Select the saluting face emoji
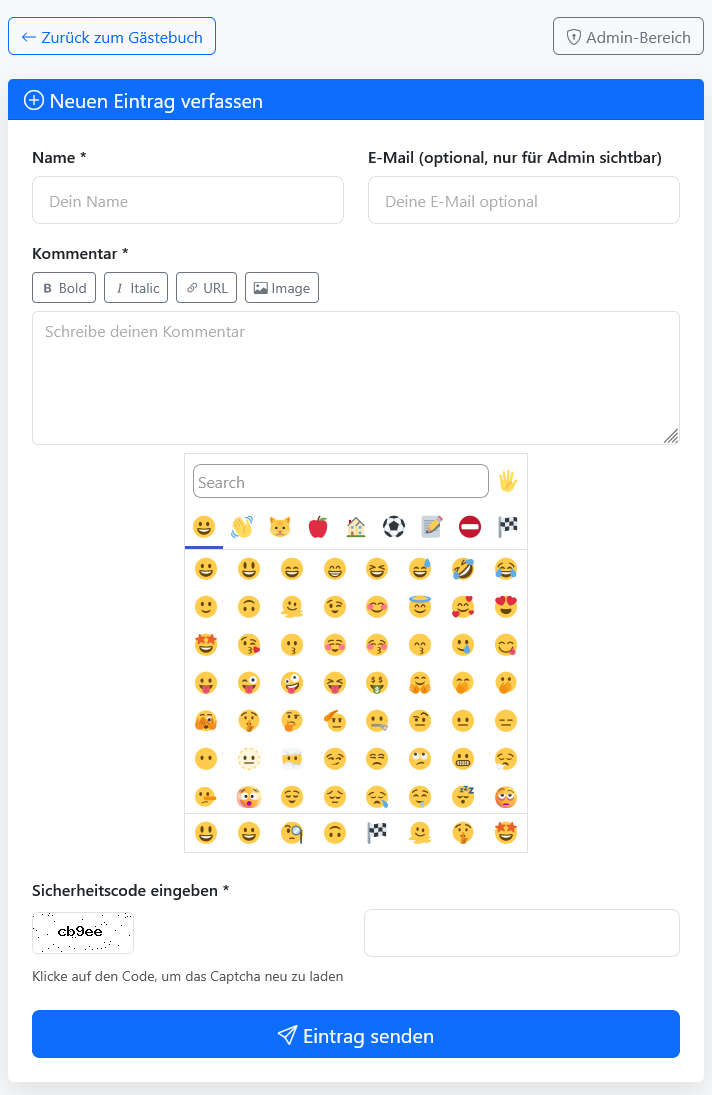 point(334,721)
